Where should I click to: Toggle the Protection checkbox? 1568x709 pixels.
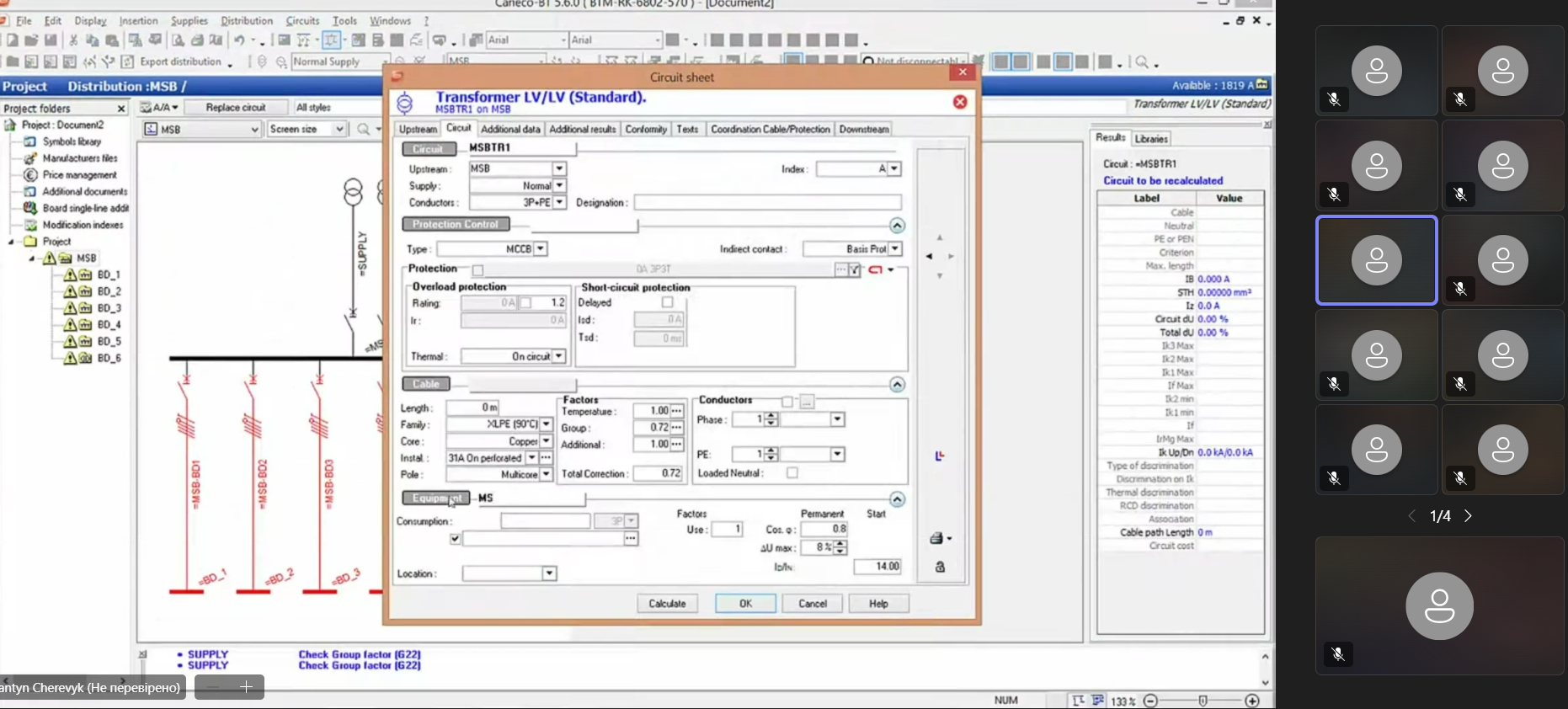click(x=477, y=270)
